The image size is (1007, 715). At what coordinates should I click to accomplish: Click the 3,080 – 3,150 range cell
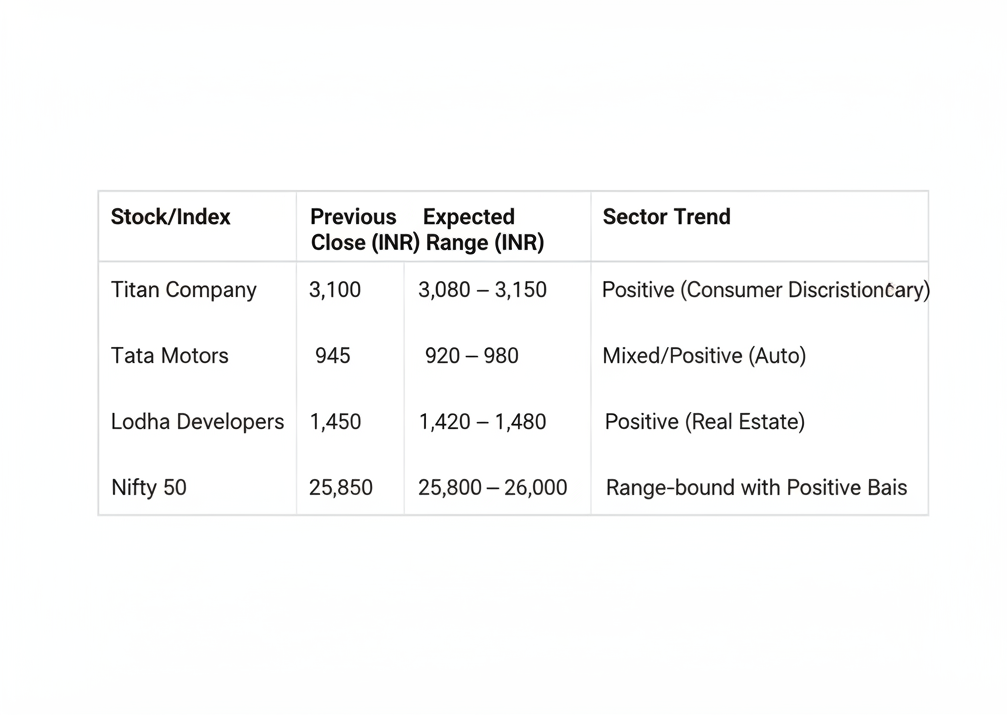[x=482, y=290]
